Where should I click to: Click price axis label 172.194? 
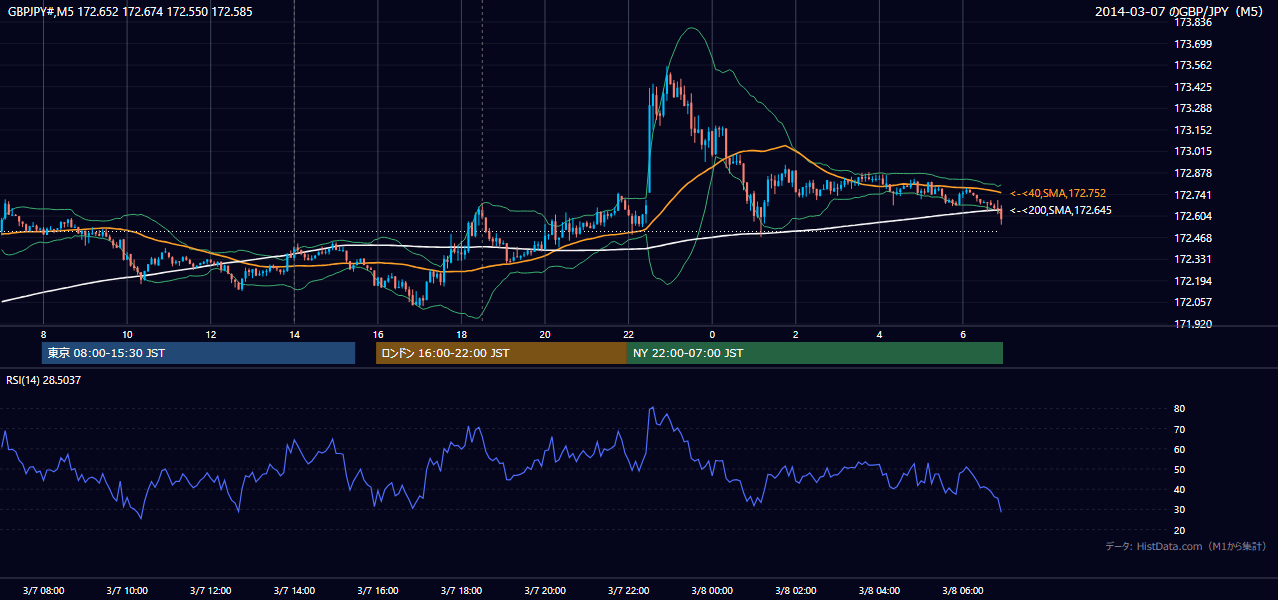[x=1193, y=281]
